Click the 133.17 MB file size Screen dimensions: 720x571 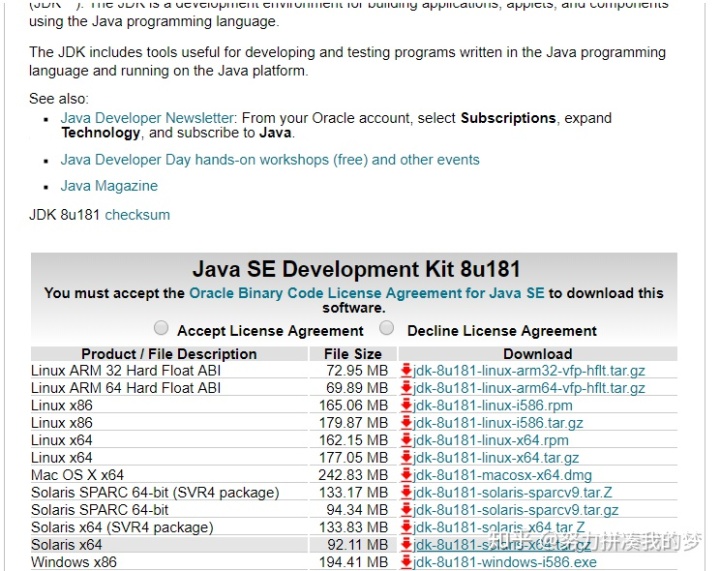[354, 493]
